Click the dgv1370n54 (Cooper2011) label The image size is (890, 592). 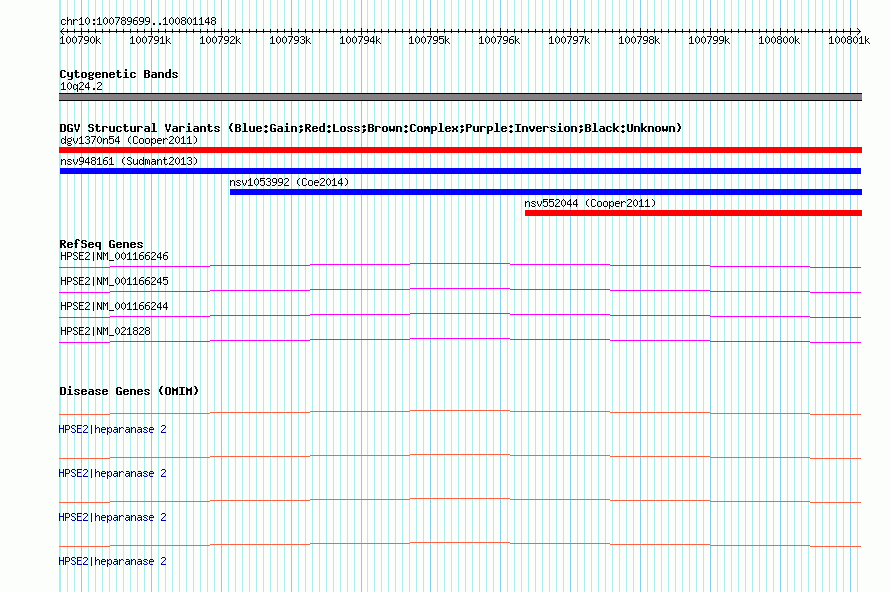point(129,140)
